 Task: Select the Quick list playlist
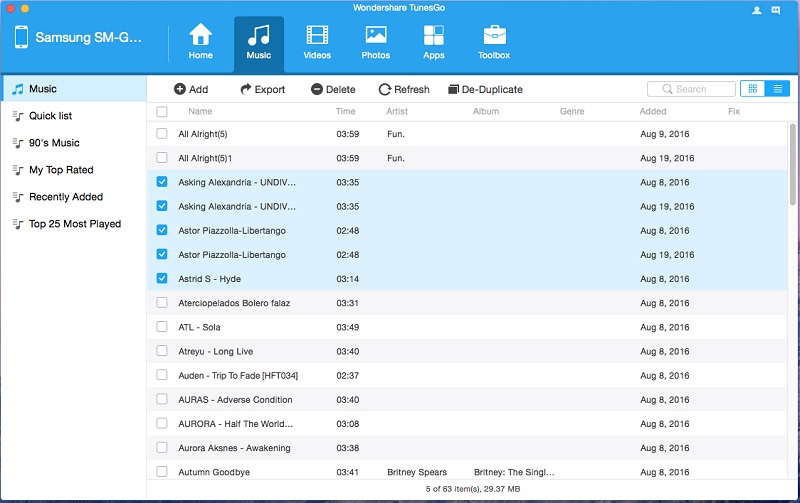click(50, 116)
